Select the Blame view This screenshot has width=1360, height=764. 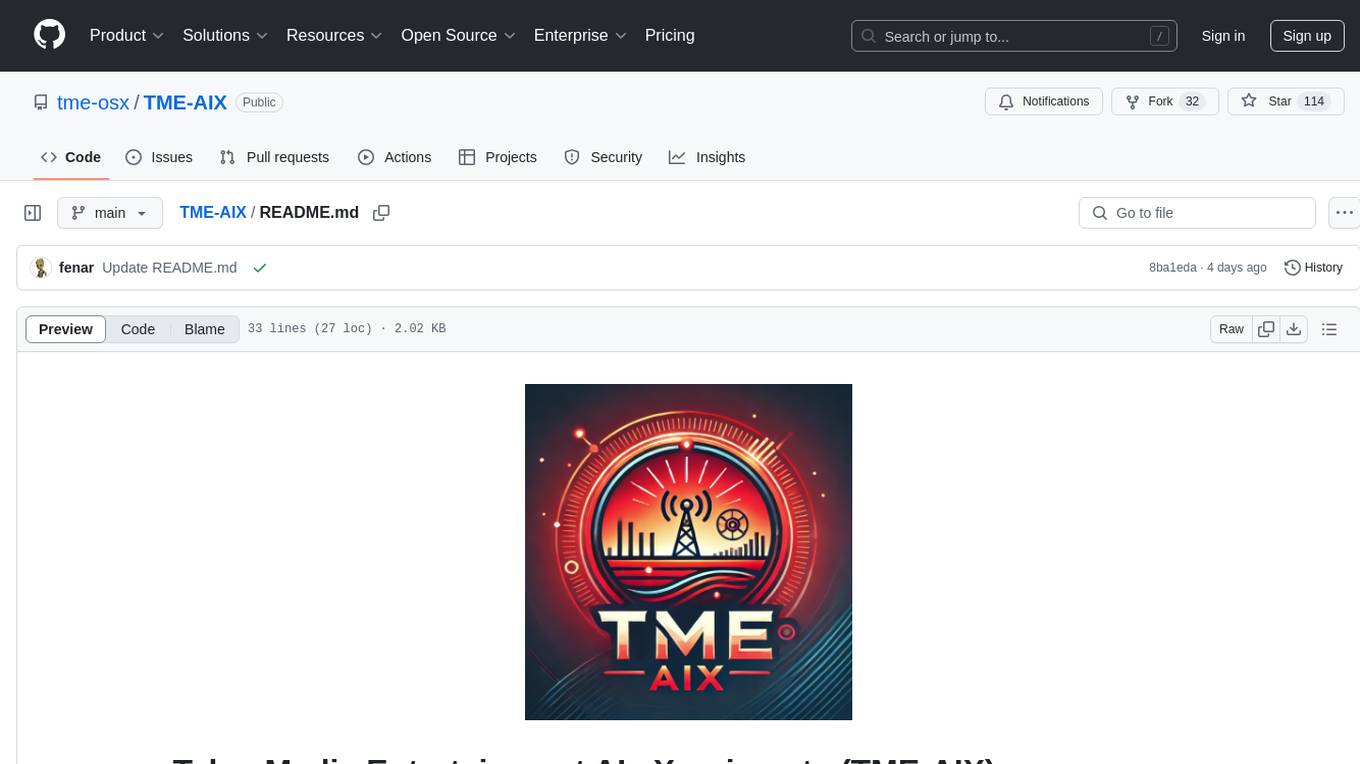[x=204, y=329]
